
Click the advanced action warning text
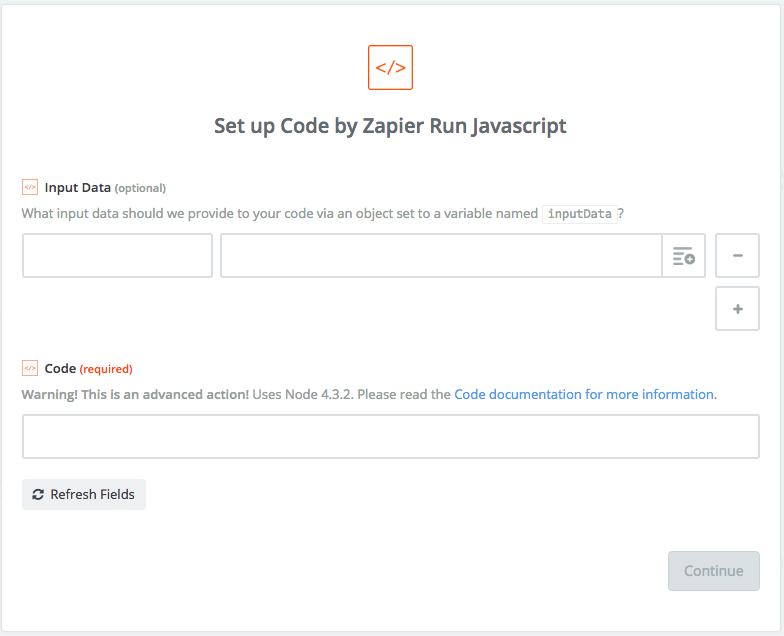coord(135,394)
